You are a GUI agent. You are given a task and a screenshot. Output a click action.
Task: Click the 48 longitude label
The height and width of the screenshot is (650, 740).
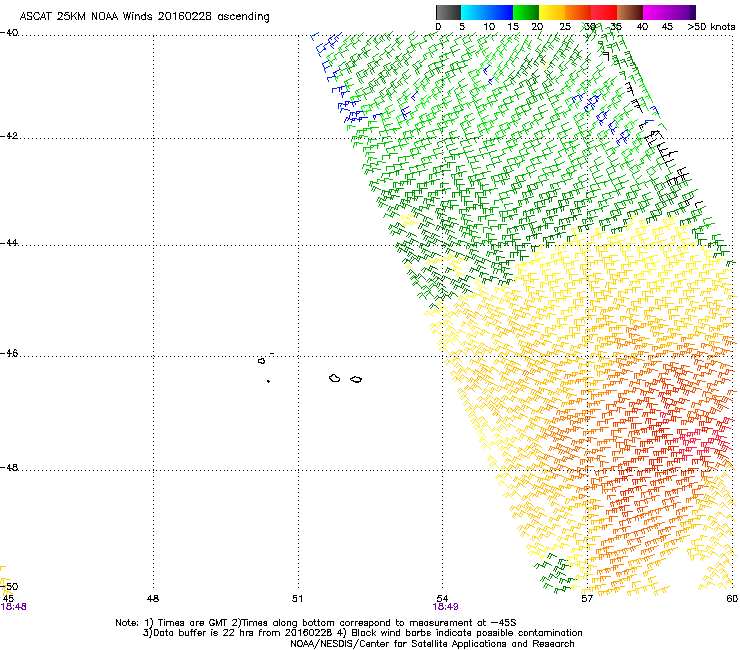[x=153, y=599]
